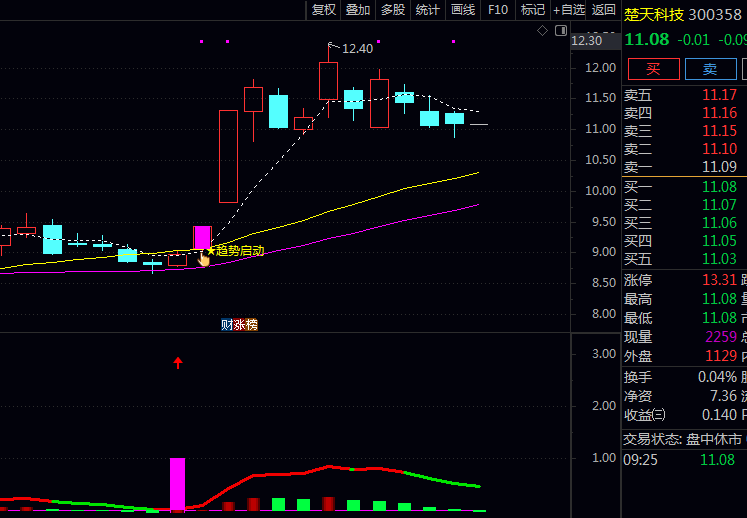Click the 榜 badge below chart

click(251, 325)
